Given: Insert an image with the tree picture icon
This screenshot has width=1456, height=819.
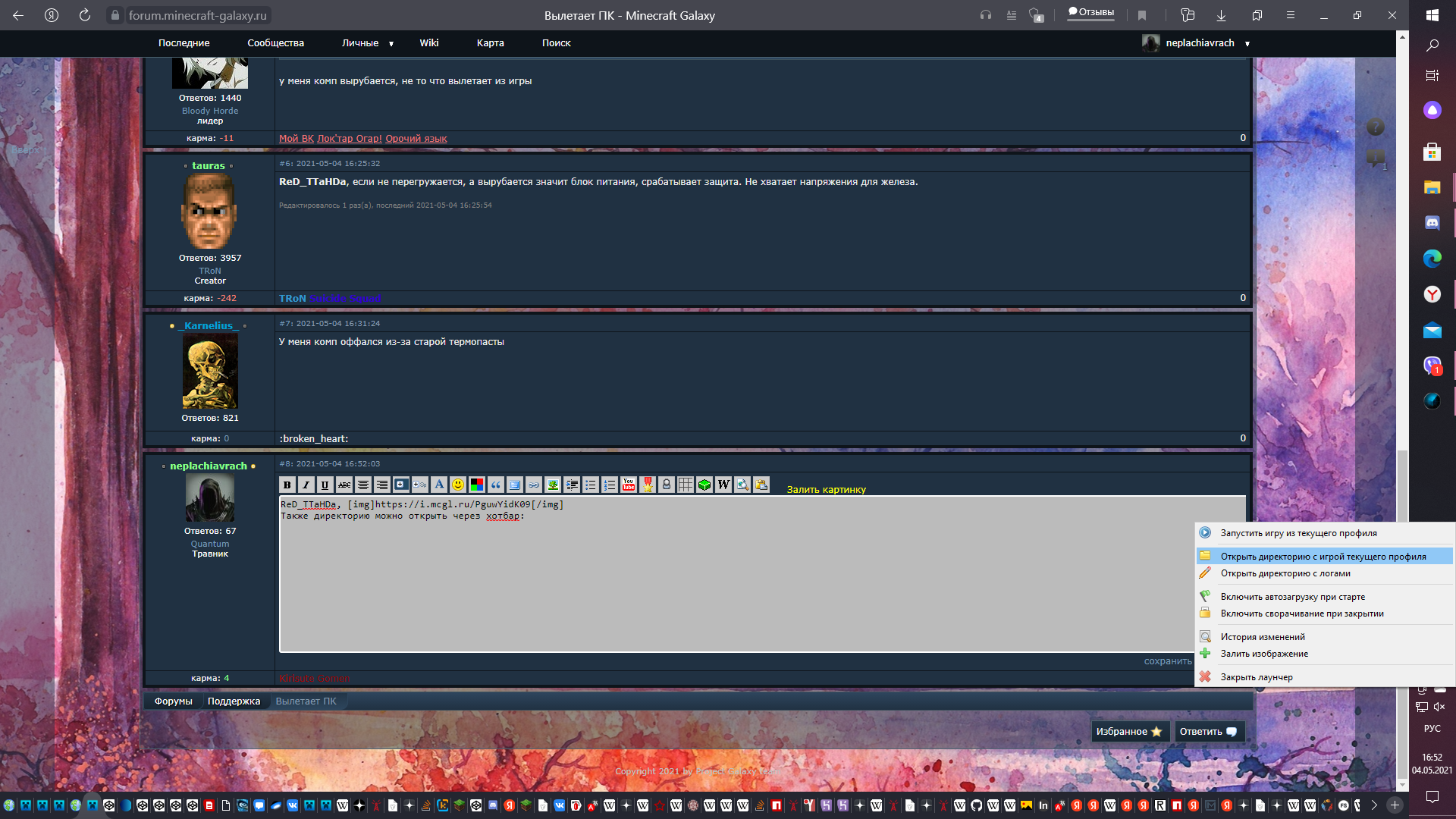Looking at the screenshot, I should click(x=553, y=485).
